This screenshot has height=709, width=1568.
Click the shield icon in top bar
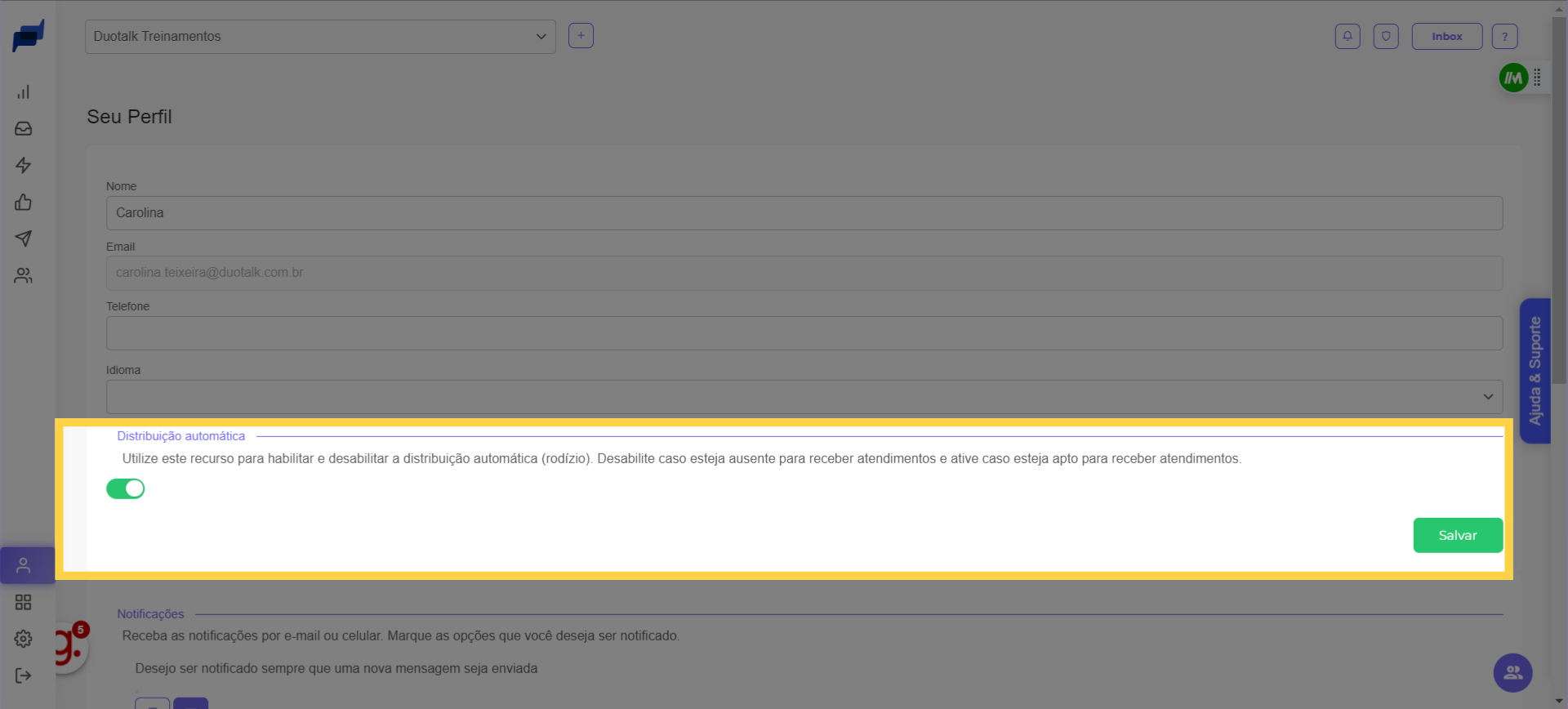click(1386, 37)
